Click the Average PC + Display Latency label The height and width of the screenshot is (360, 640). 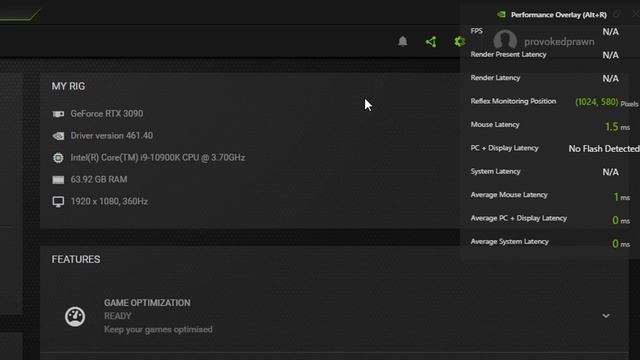point(518,218)
